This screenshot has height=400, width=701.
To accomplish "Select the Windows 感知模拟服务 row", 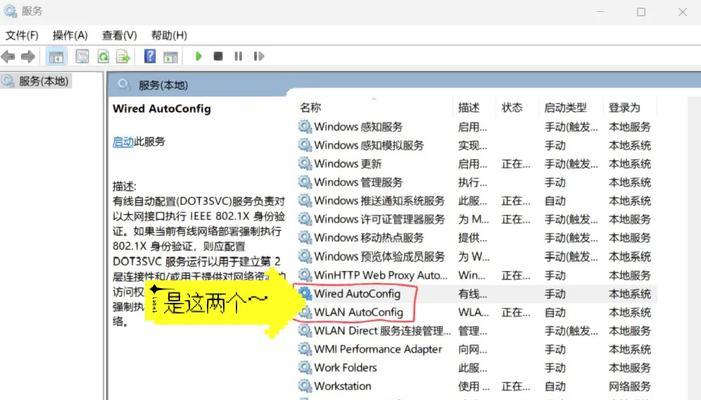I will [x=475, y=145].
